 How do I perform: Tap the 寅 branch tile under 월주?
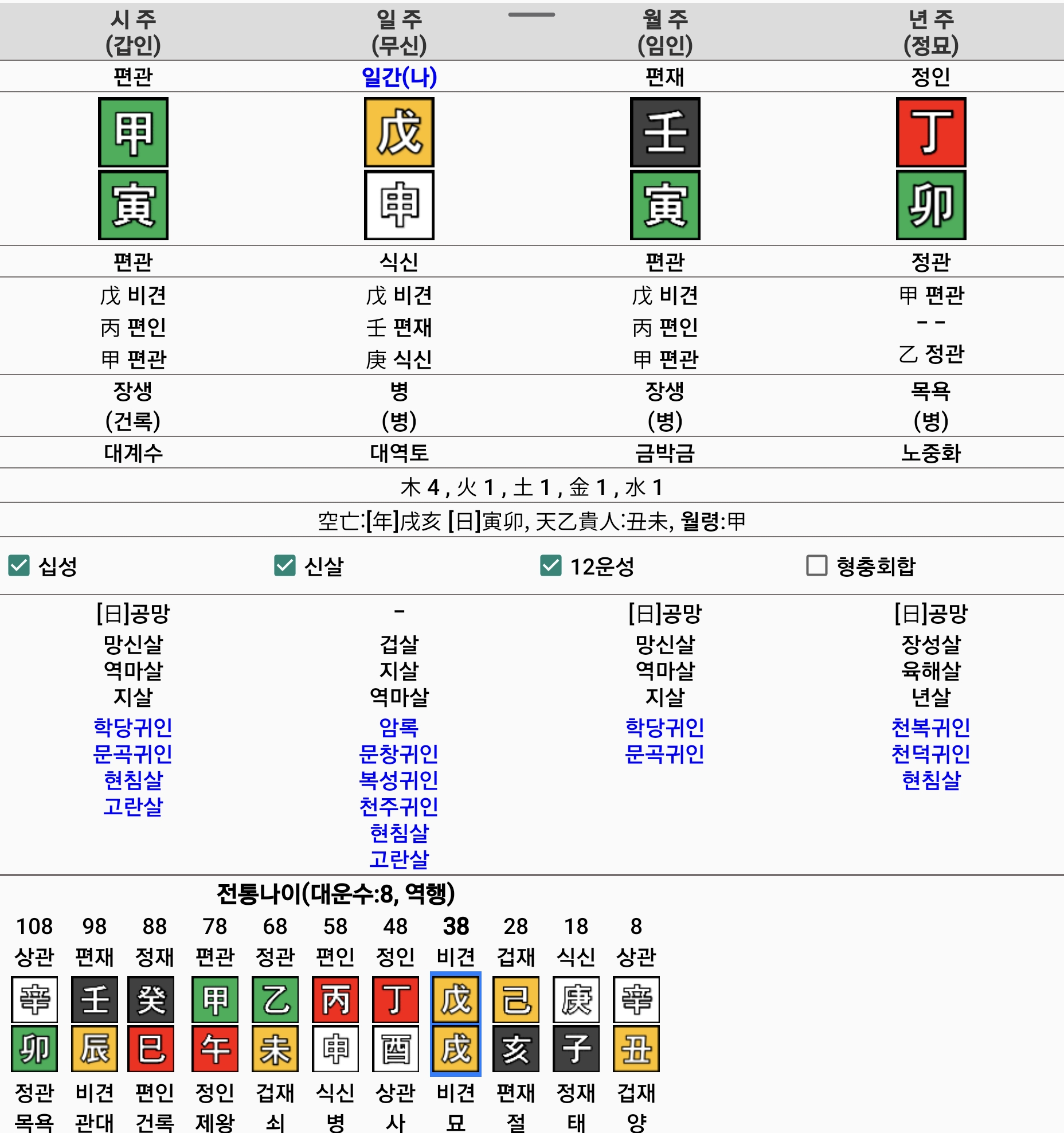665,205
